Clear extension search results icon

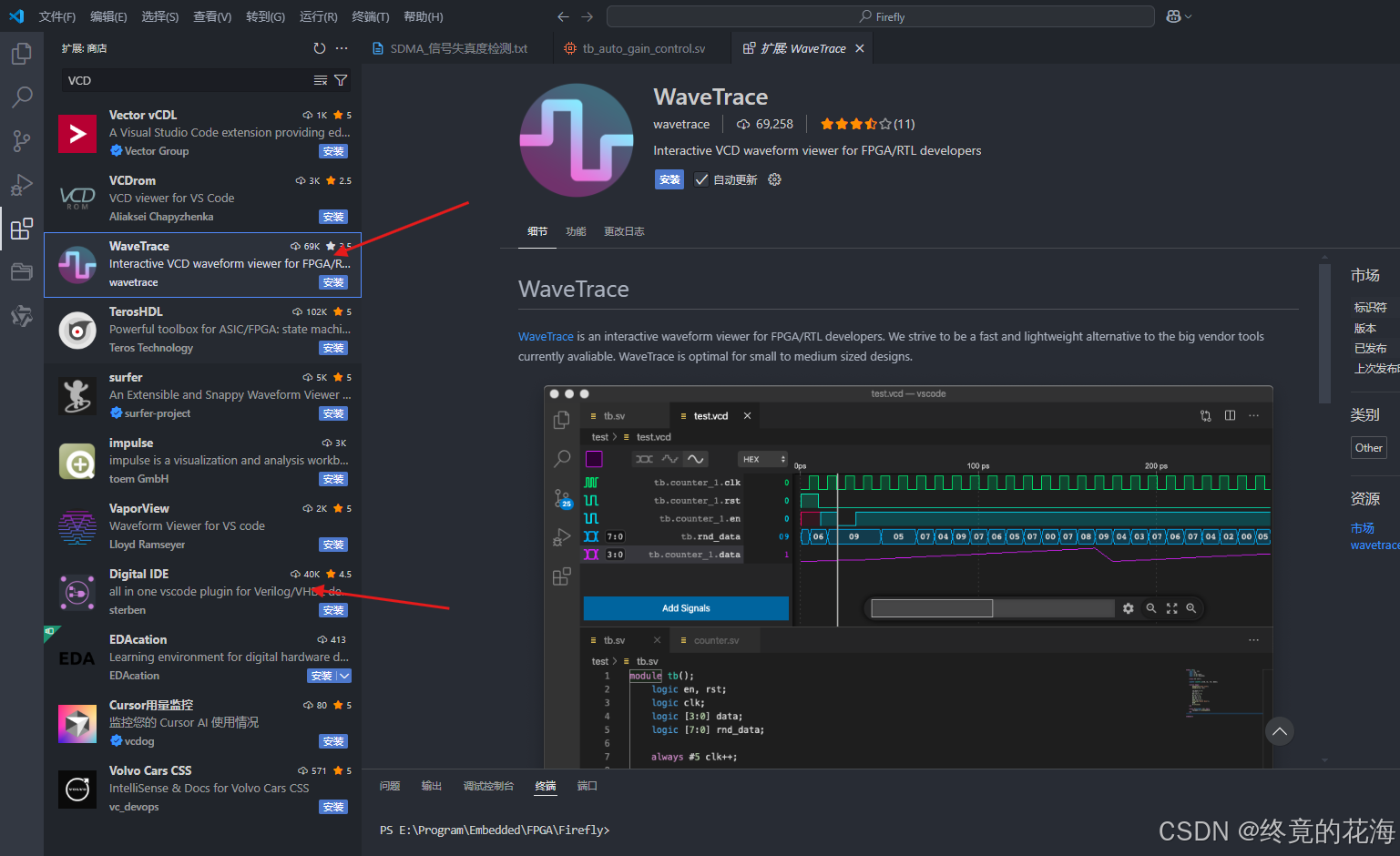click(x=321, y=80)
